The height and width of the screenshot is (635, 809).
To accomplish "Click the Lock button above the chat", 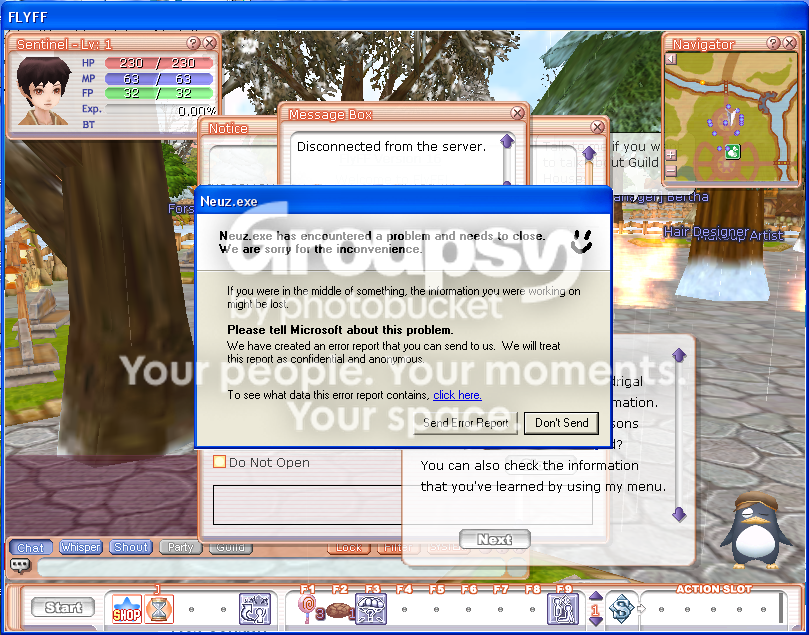I will (x=349, y=548).
